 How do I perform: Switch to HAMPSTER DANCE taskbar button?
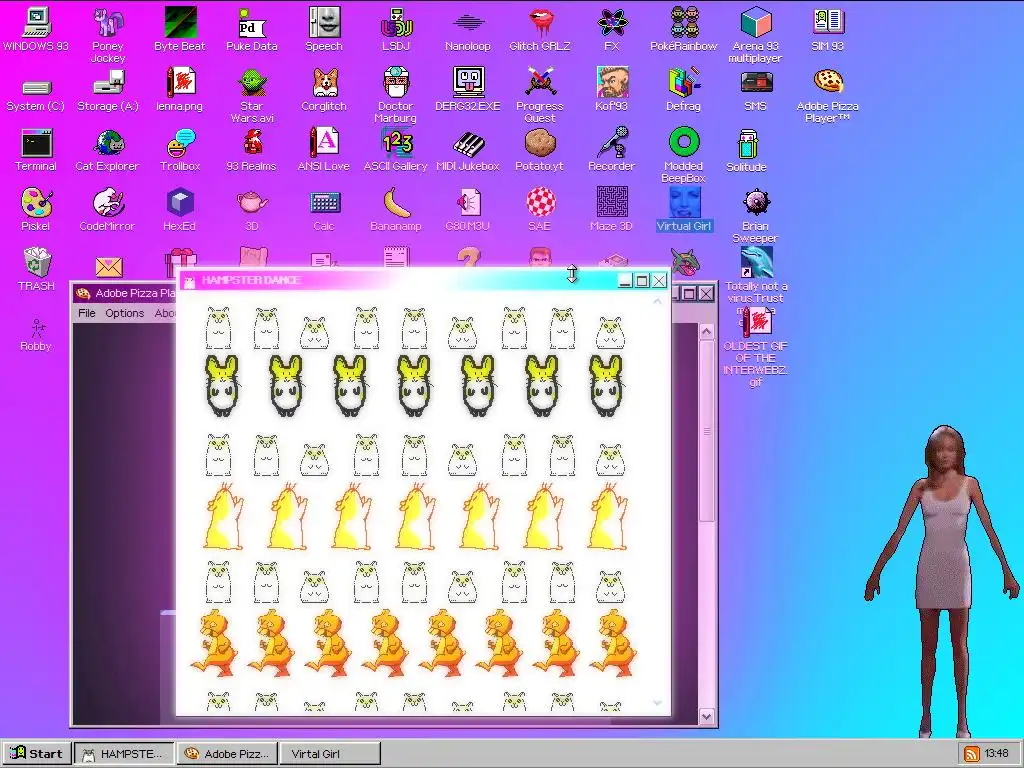(123, 754)
